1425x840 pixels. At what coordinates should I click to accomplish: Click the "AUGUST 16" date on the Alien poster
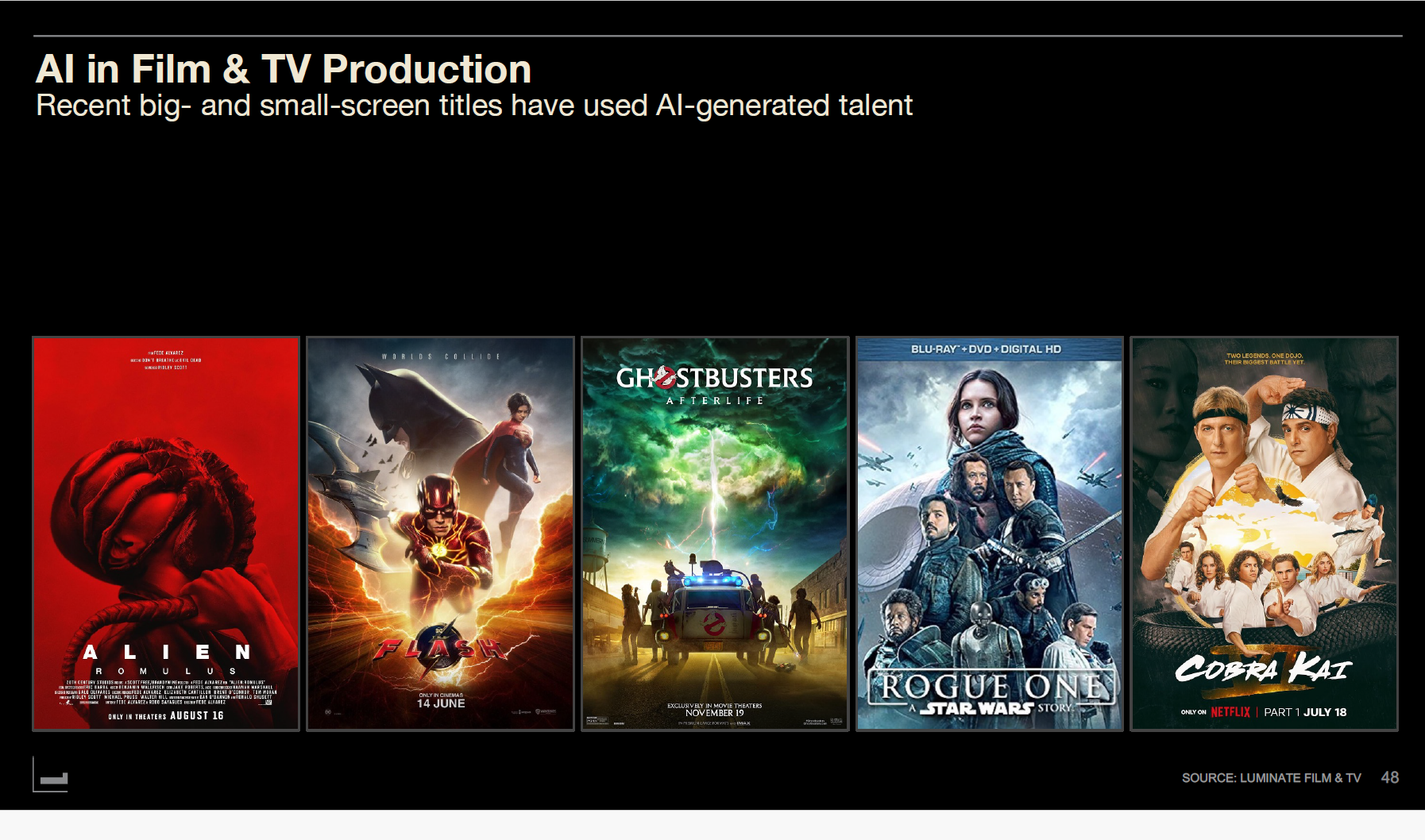click(x=197, y=715)
